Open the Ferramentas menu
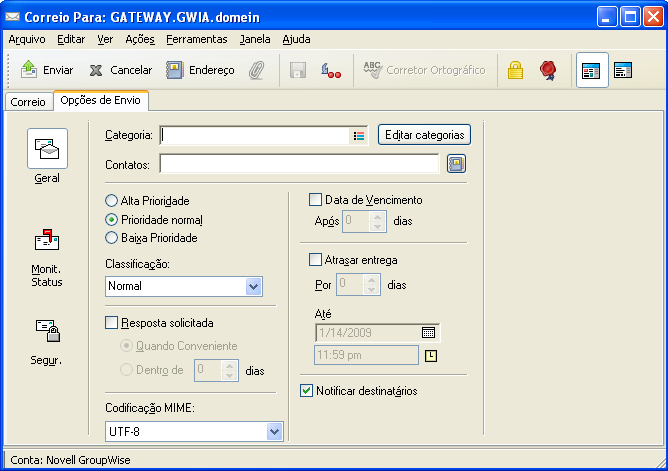 [x=197, y=39]
